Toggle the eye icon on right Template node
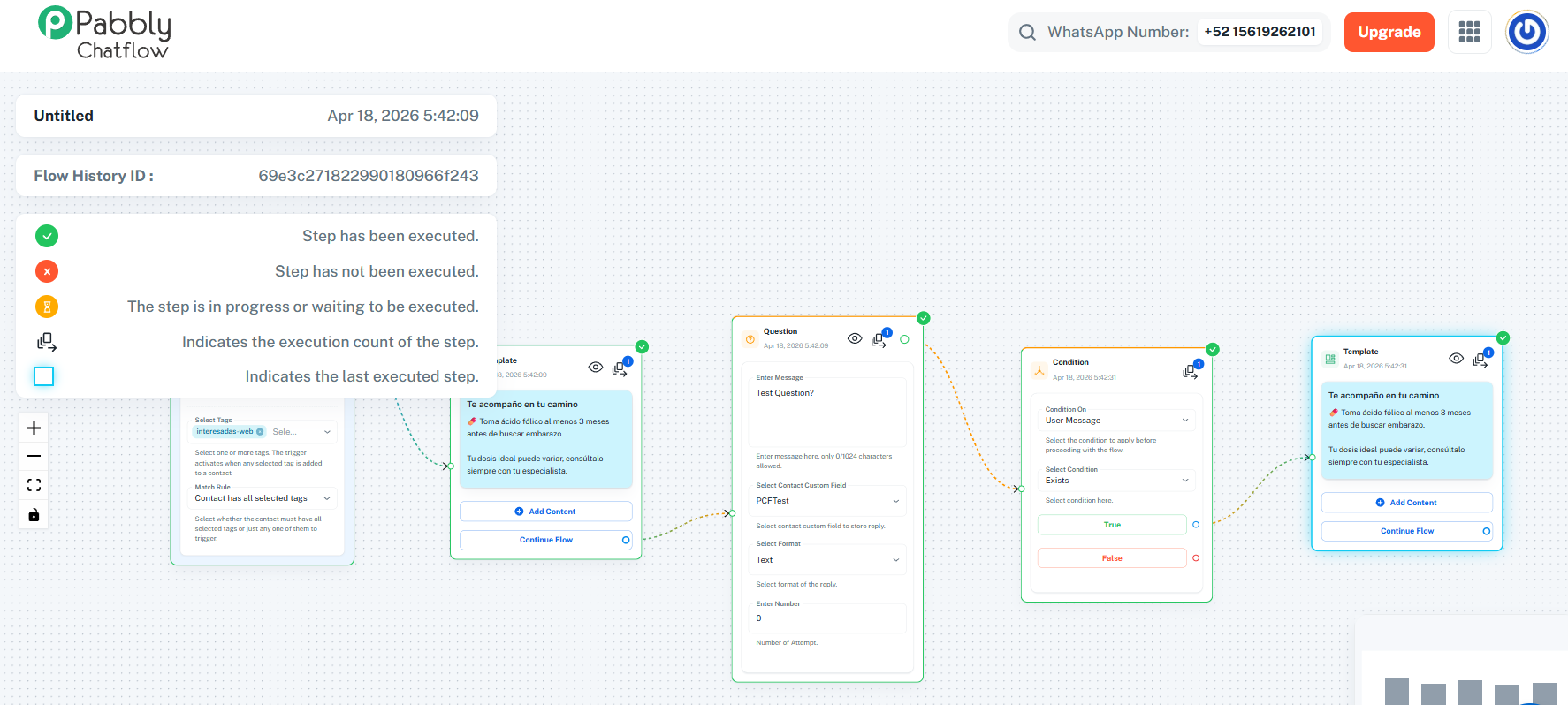The width and height of the screenshot is (1568, 705). (x=1456, y=358)
